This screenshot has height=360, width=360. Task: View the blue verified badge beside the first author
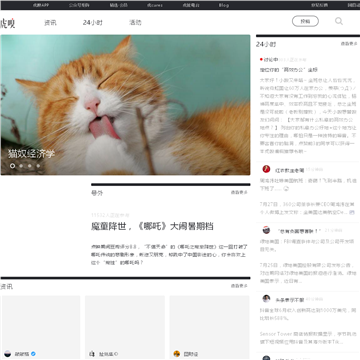click(33, 354)
